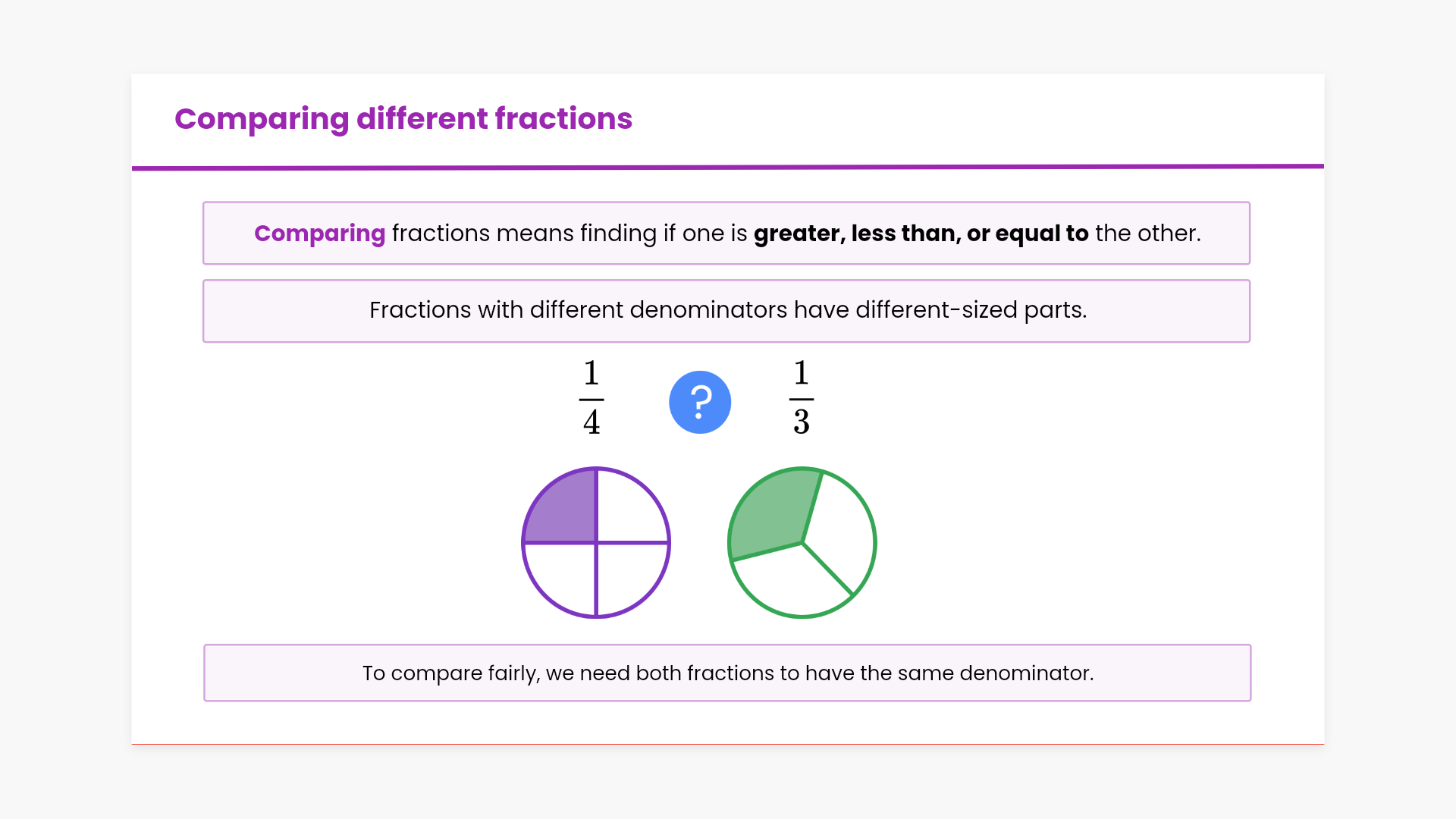This screenshot has width=1456, height=819.
Task: Click the words "the other." ending the definition
Action: tap(1148, 234)
